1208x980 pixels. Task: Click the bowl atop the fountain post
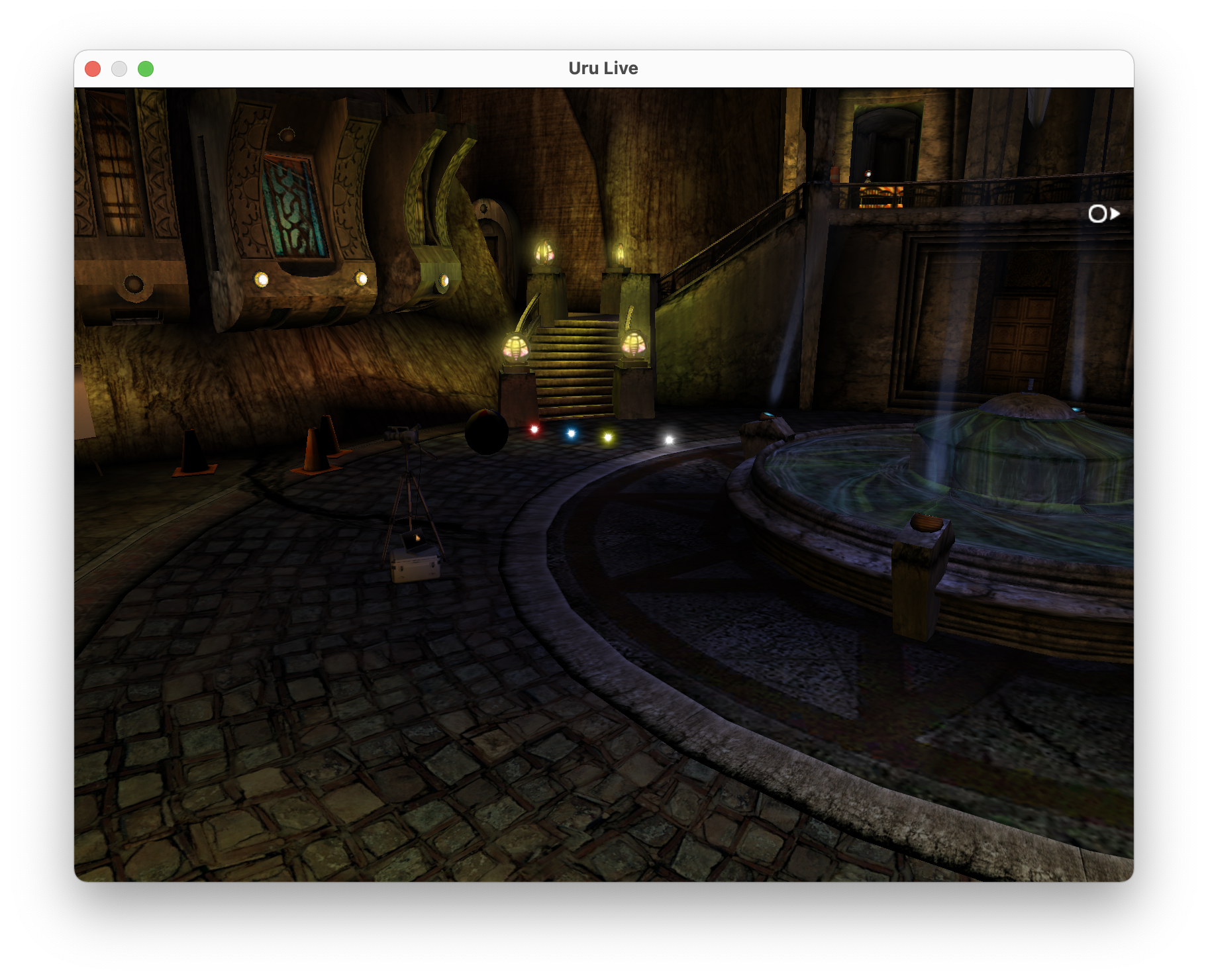pos(926,523)
